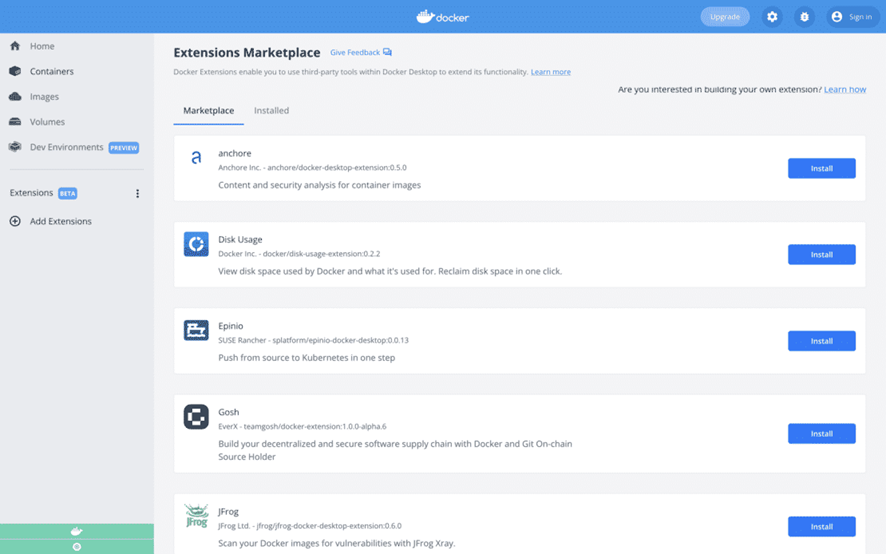
Task: Click 'splatform/epinio-docker-desktop:0.0.13' text
Action: point(341,340)
